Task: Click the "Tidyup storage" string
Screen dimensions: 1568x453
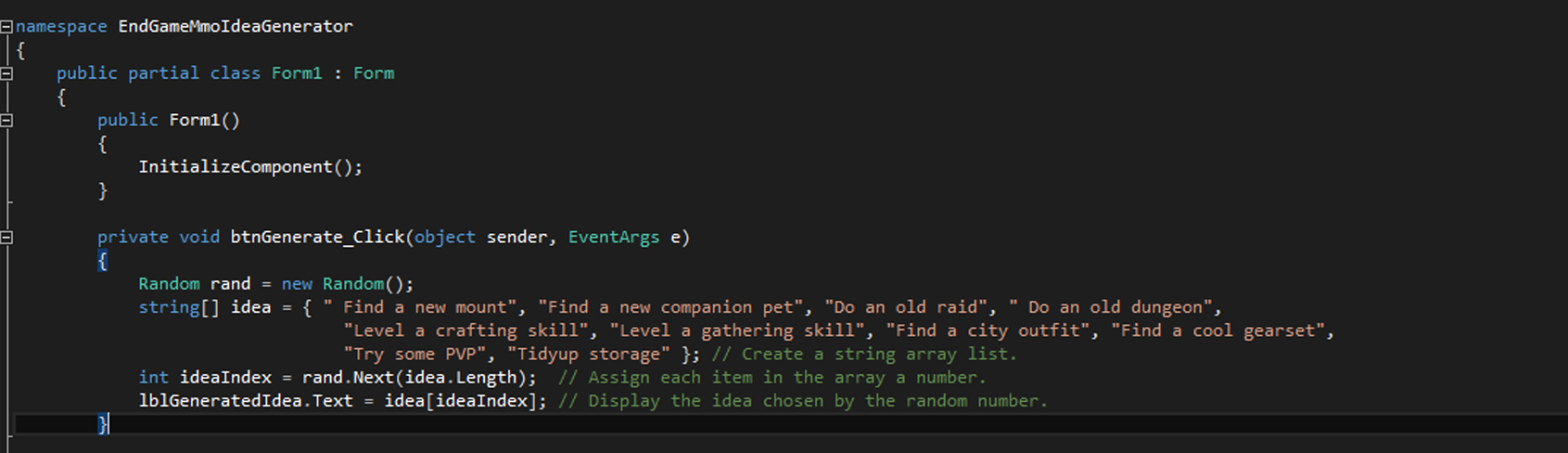Action: pyautogui.click(x=588, y=355)
